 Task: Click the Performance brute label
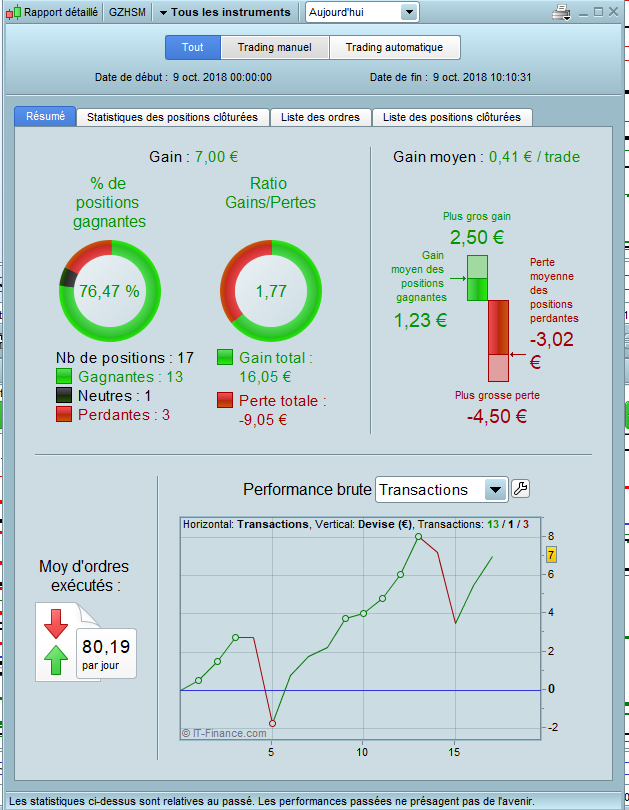tap(307, 489)
